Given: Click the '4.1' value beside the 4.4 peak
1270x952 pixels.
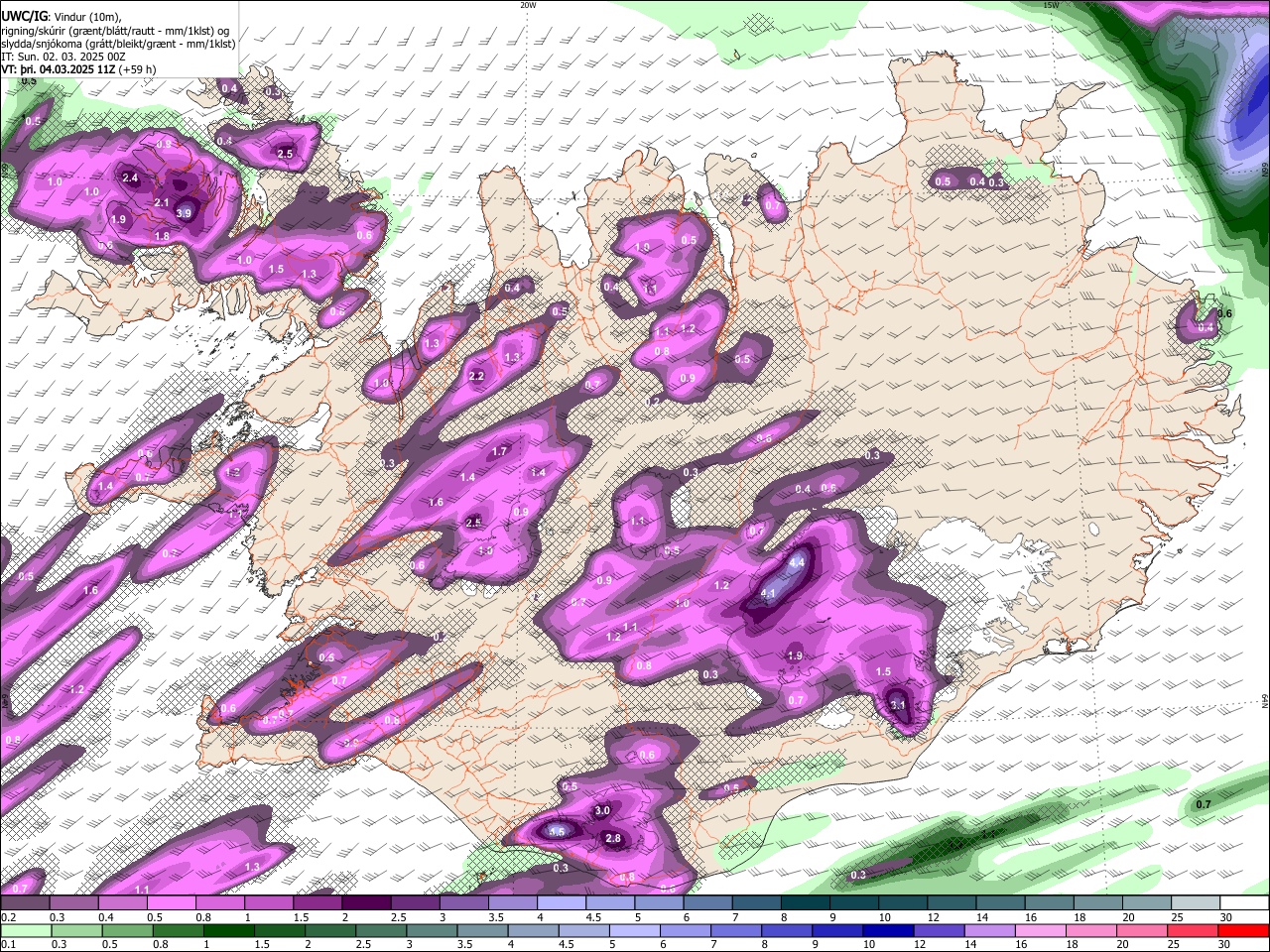Looking at the screenshot, I should click(767, 593).
